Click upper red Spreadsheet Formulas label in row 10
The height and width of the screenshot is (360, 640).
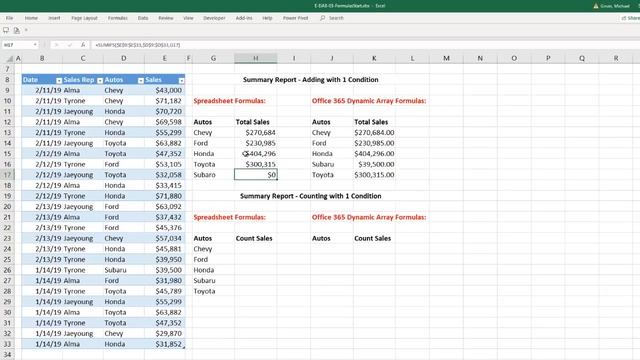point(229,101)
